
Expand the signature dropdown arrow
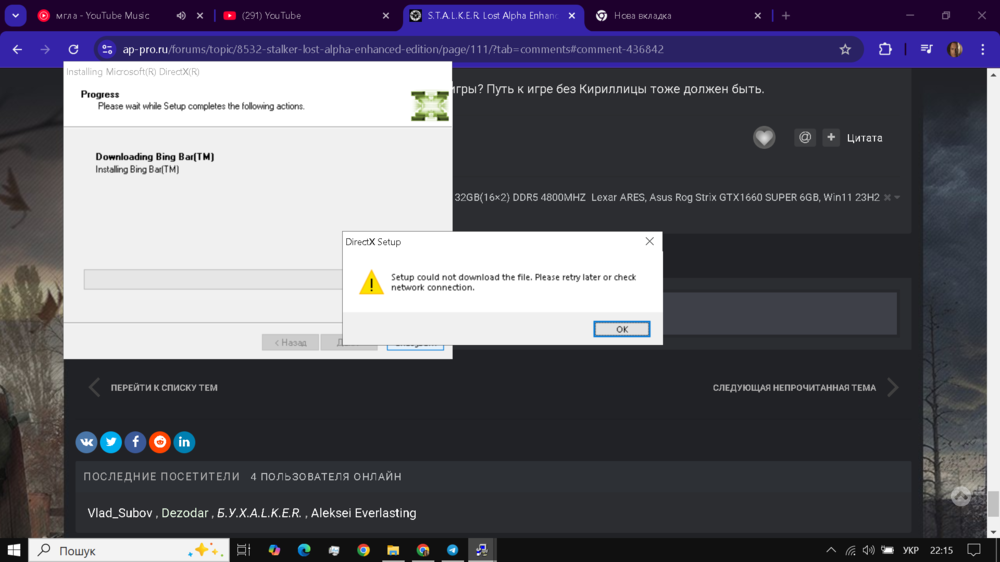click(x=897, y=198)
